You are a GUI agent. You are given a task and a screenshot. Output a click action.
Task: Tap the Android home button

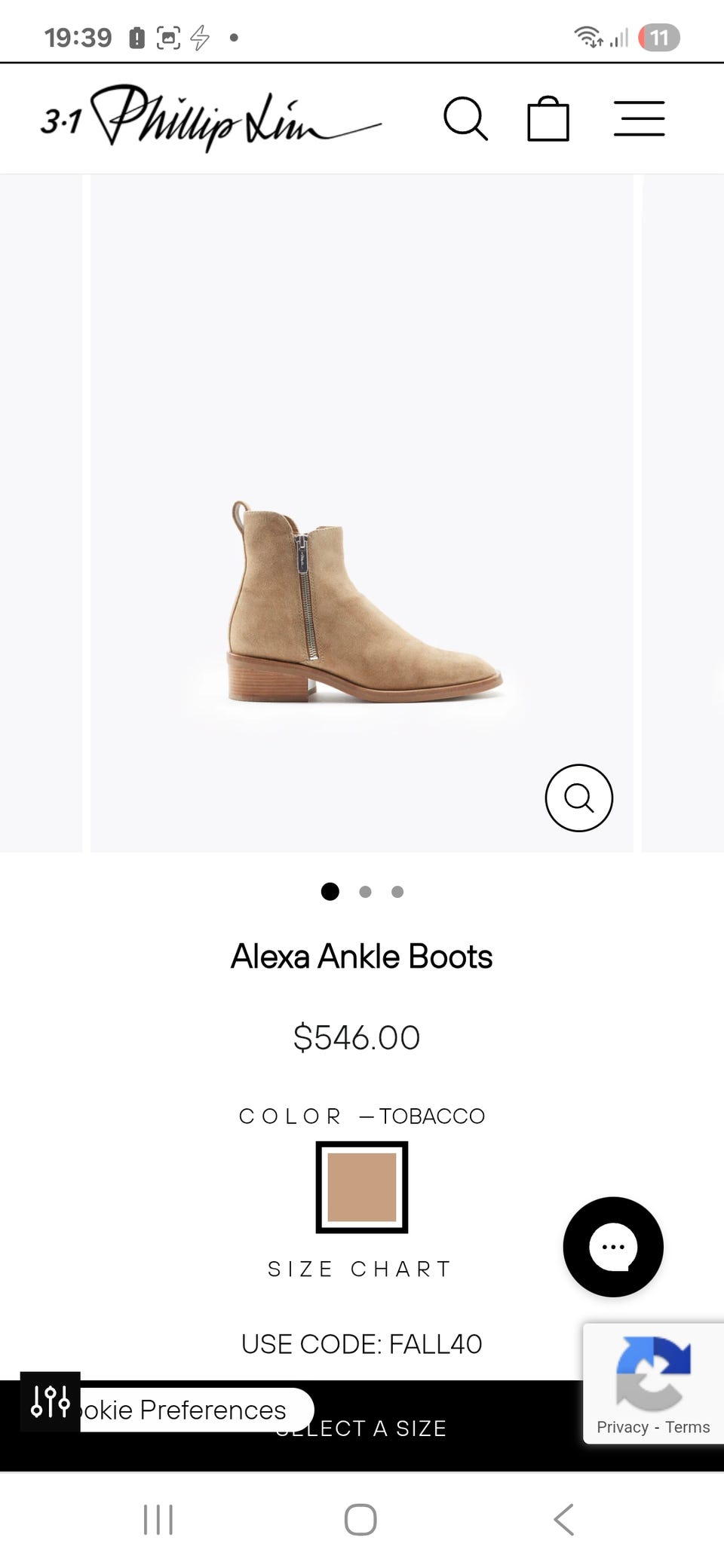coord(360,1519)
